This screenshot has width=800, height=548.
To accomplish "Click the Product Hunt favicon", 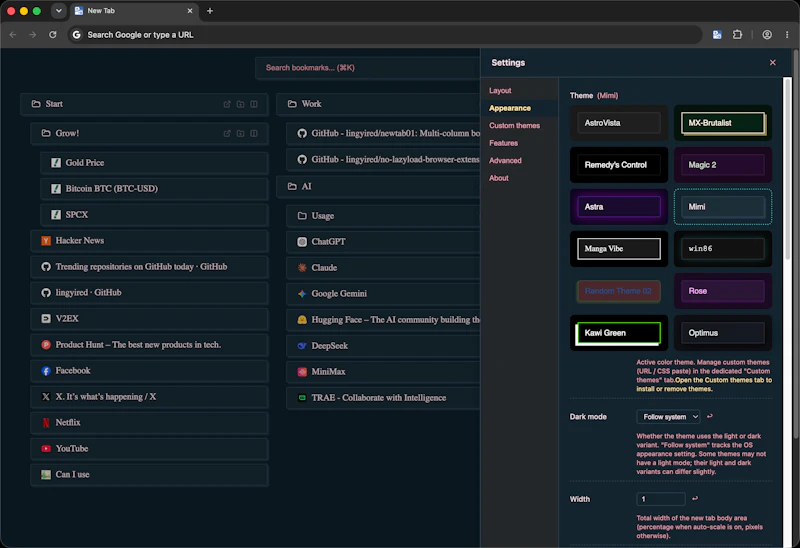I will coord(46,345).
